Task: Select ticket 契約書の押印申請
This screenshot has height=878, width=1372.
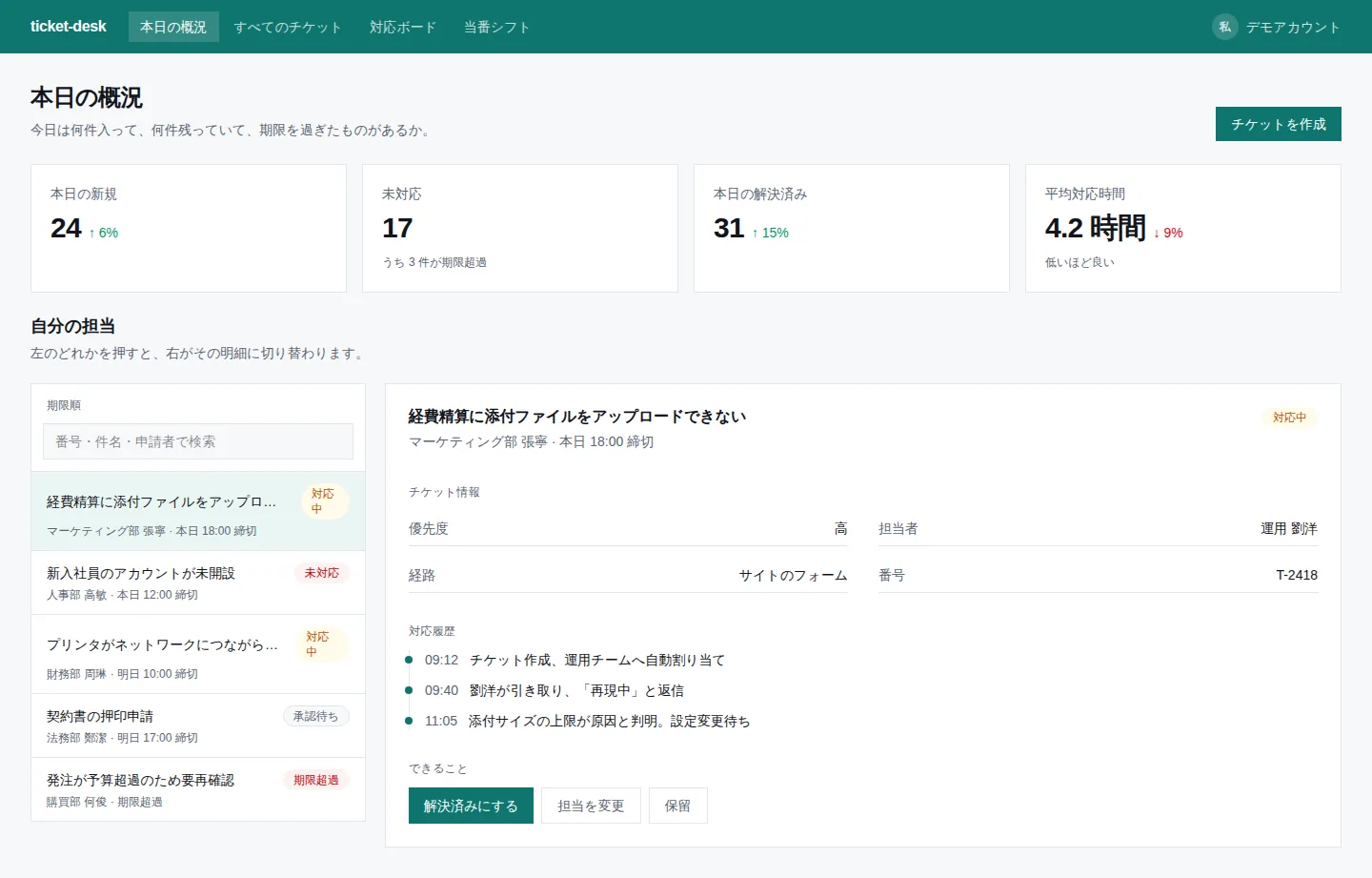Action: pos(198,725)
